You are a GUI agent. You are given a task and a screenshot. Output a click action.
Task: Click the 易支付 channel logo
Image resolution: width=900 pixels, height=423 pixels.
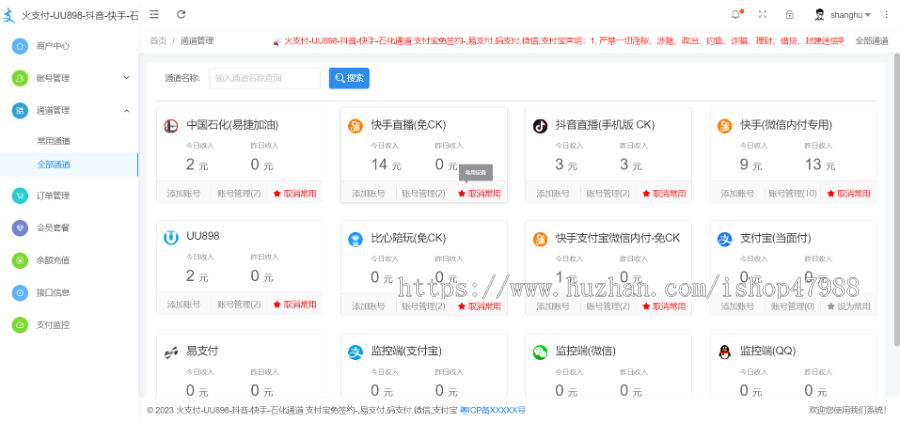pyautogui.click(x=170, y=352)
